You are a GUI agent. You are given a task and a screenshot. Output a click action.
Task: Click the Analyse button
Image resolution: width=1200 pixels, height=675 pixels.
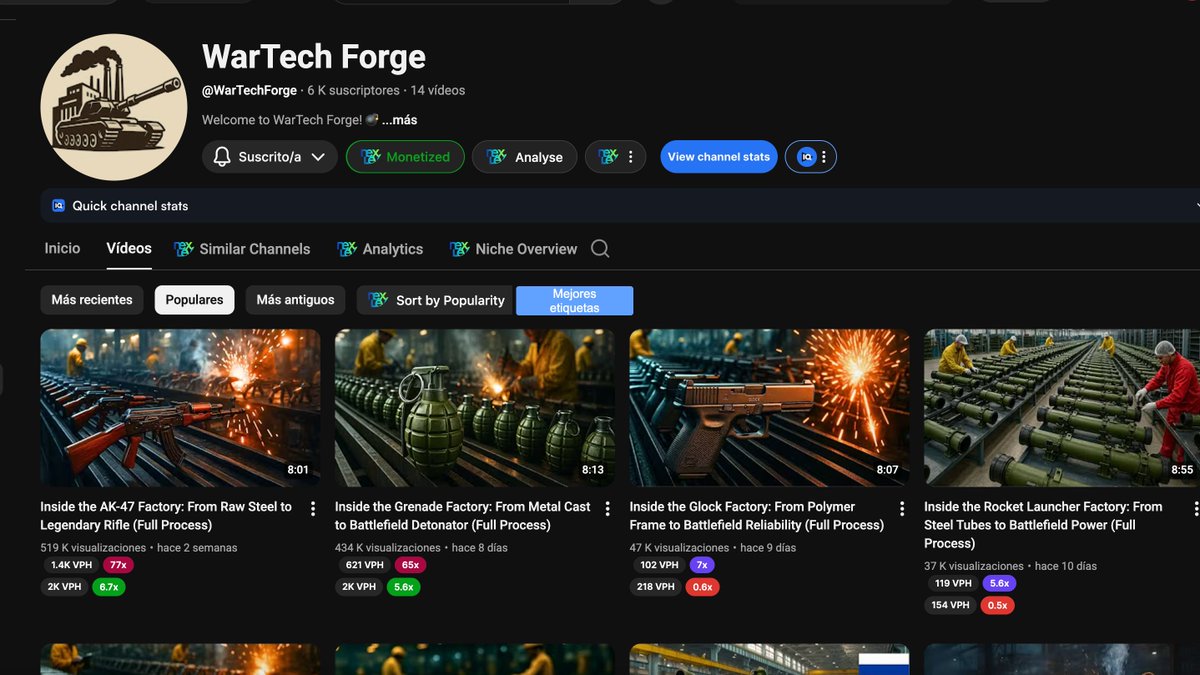(x=524, y=157)
